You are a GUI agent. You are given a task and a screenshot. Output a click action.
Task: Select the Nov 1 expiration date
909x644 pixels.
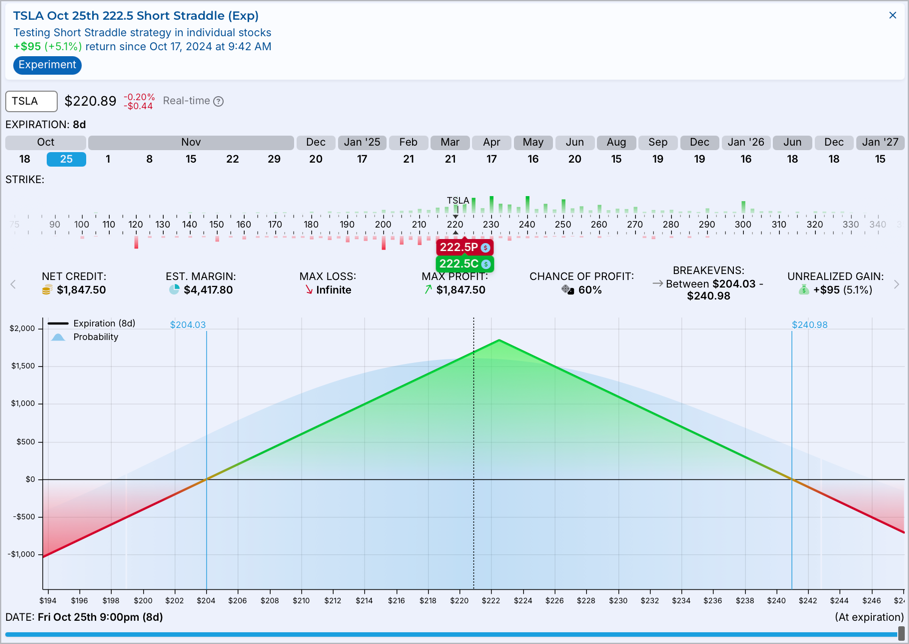pos(108,159)
